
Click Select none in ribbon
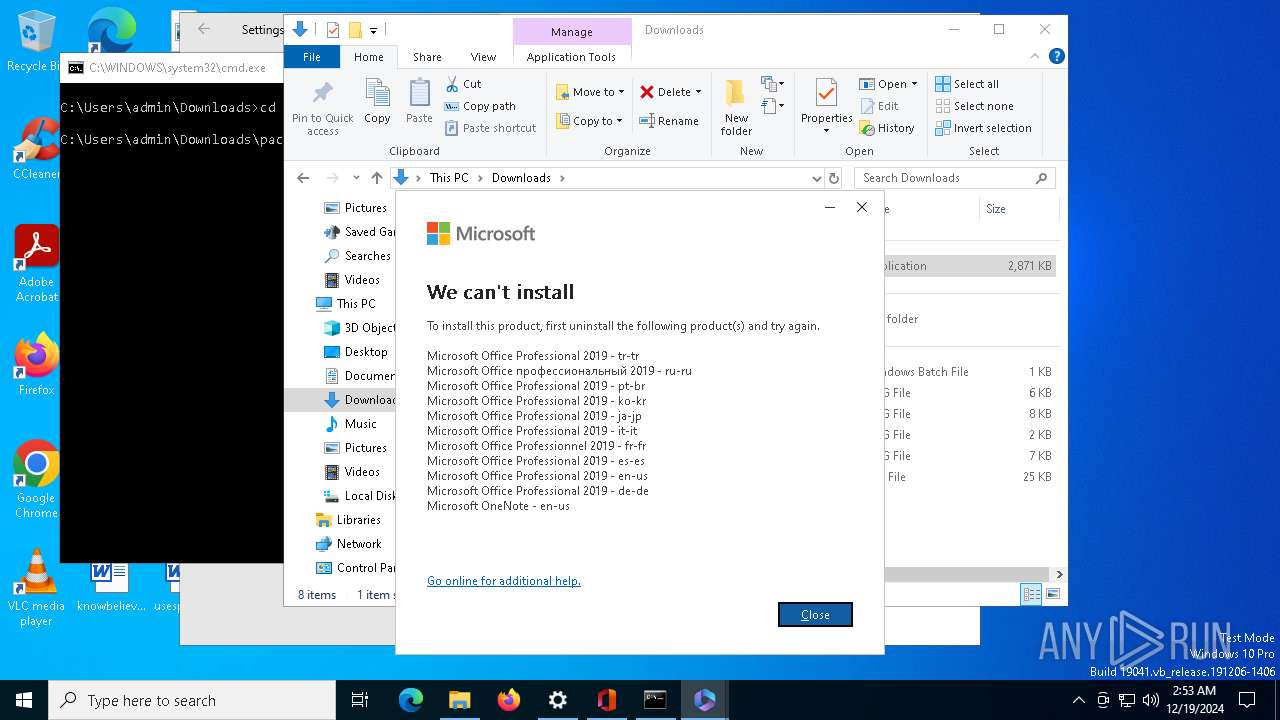pyautogui.click(x=974, y=106)
